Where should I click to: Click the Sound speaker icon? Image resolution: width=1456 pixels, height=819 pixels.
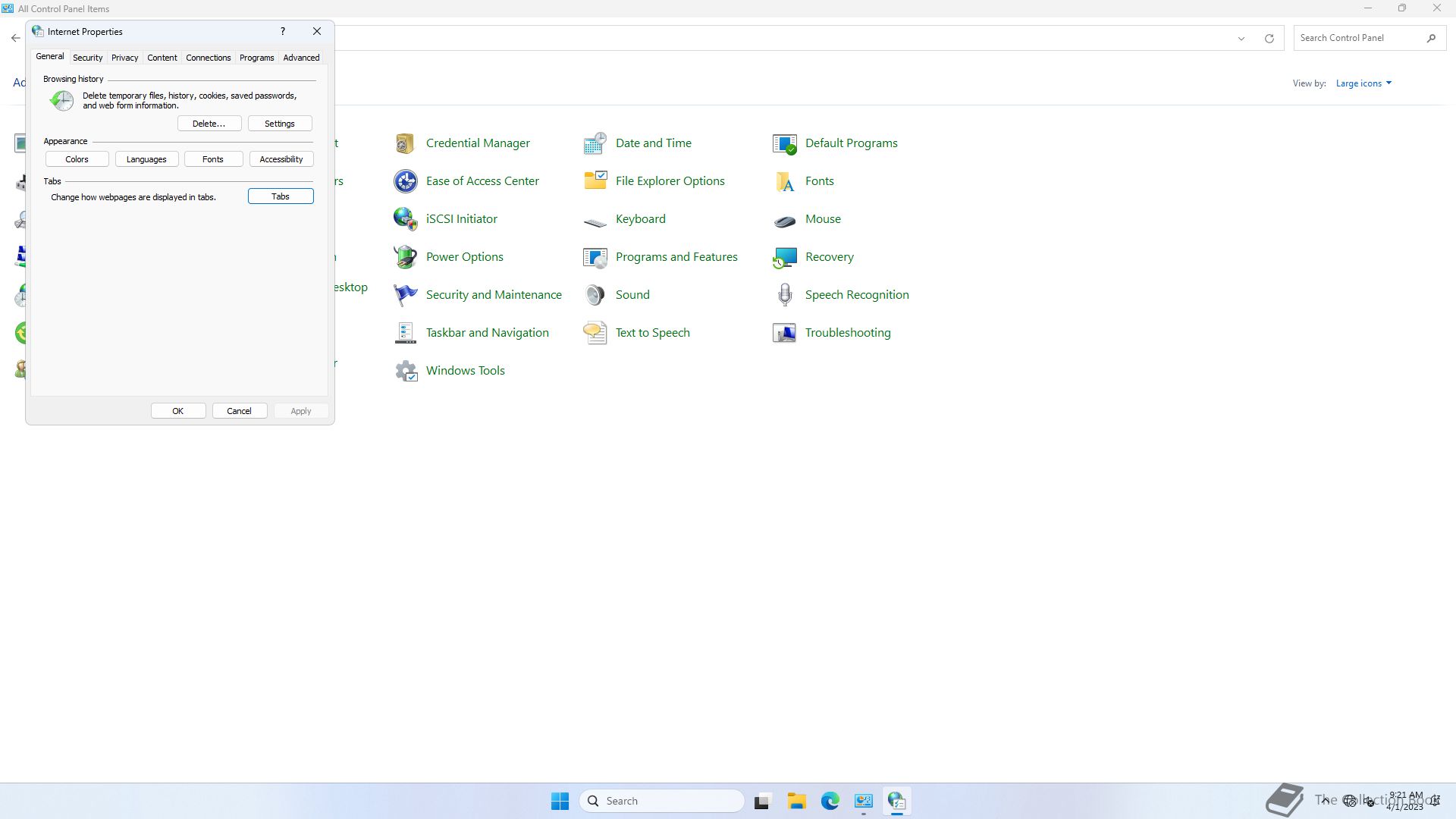point(595,295)
